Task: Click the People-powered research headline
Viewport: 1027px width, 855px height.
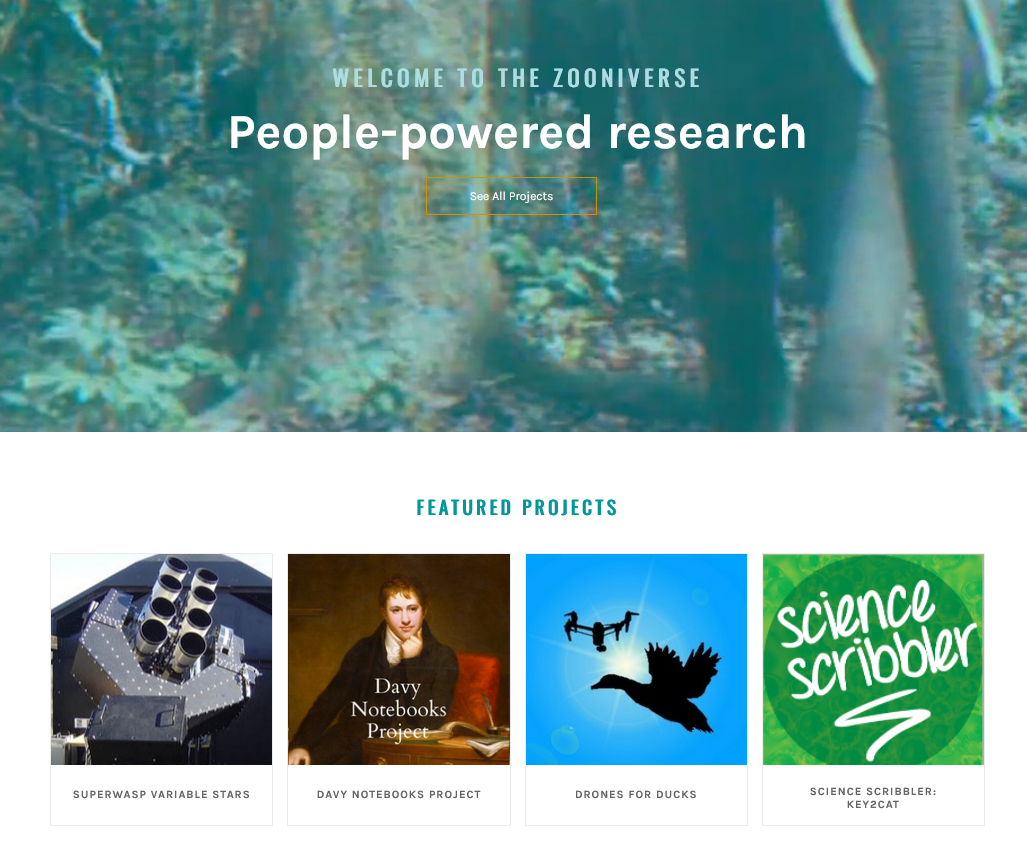Action: [x=517, y=133]
